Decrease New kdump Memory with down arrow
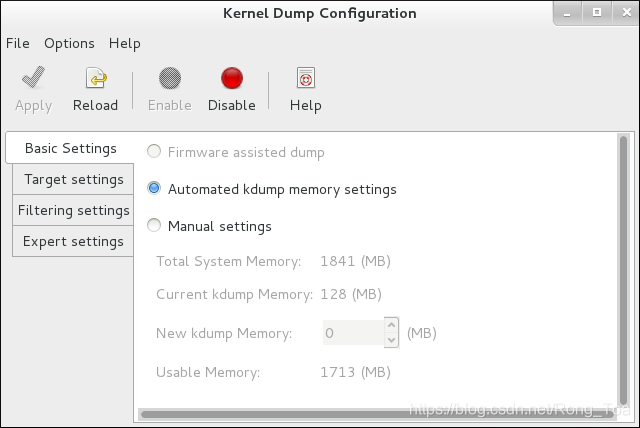 click(x=391, y=340)
